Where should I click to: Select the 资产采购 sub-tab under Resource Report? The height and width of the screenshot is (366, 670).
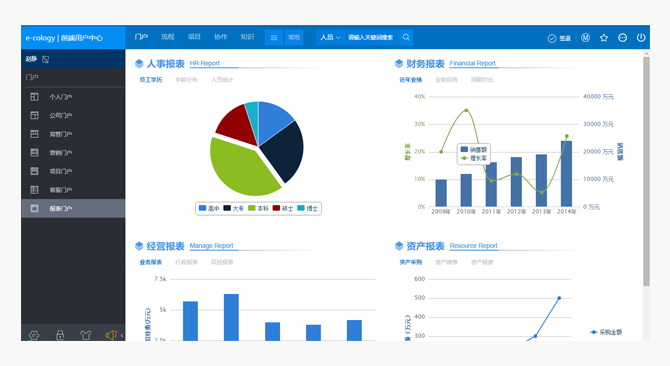(411, 262)
